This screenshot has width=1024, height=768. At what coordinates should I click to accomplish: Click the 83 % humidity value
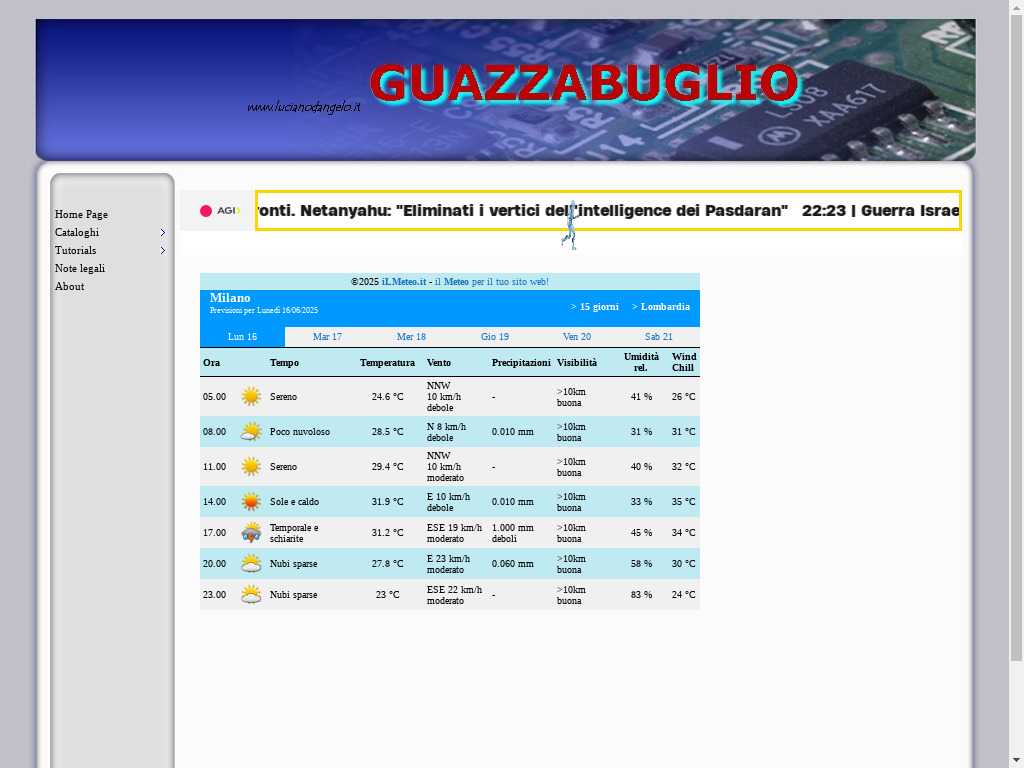point(641,595)
